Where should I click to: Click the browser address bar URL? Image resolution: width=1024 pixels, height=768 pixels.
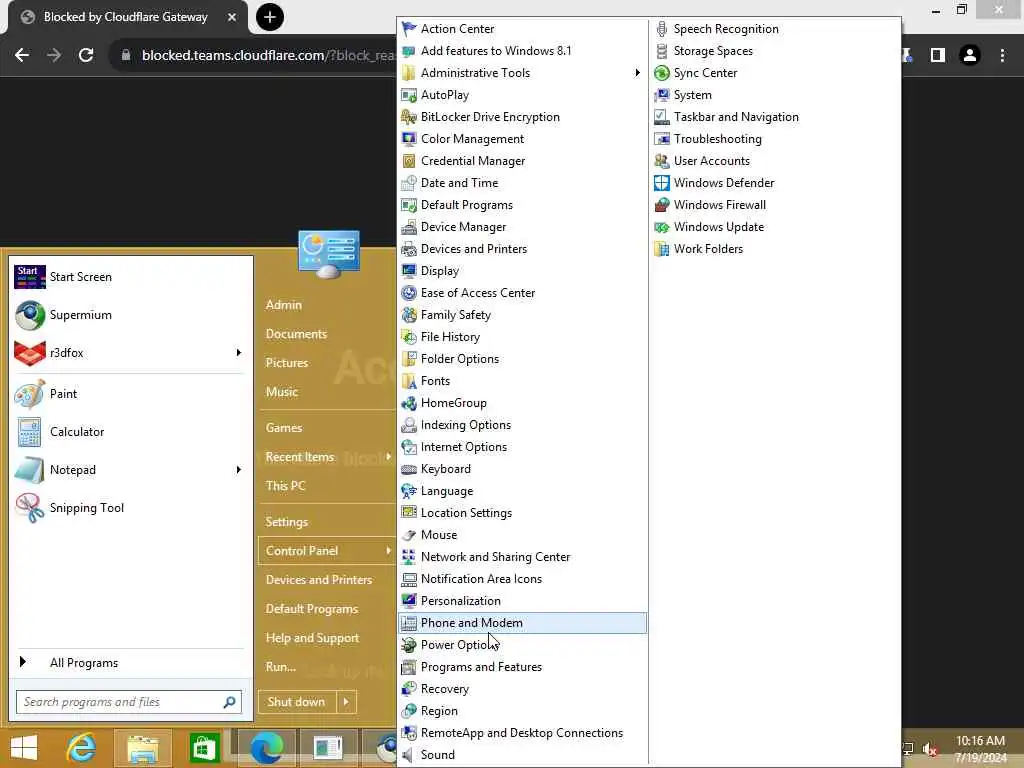268,56
